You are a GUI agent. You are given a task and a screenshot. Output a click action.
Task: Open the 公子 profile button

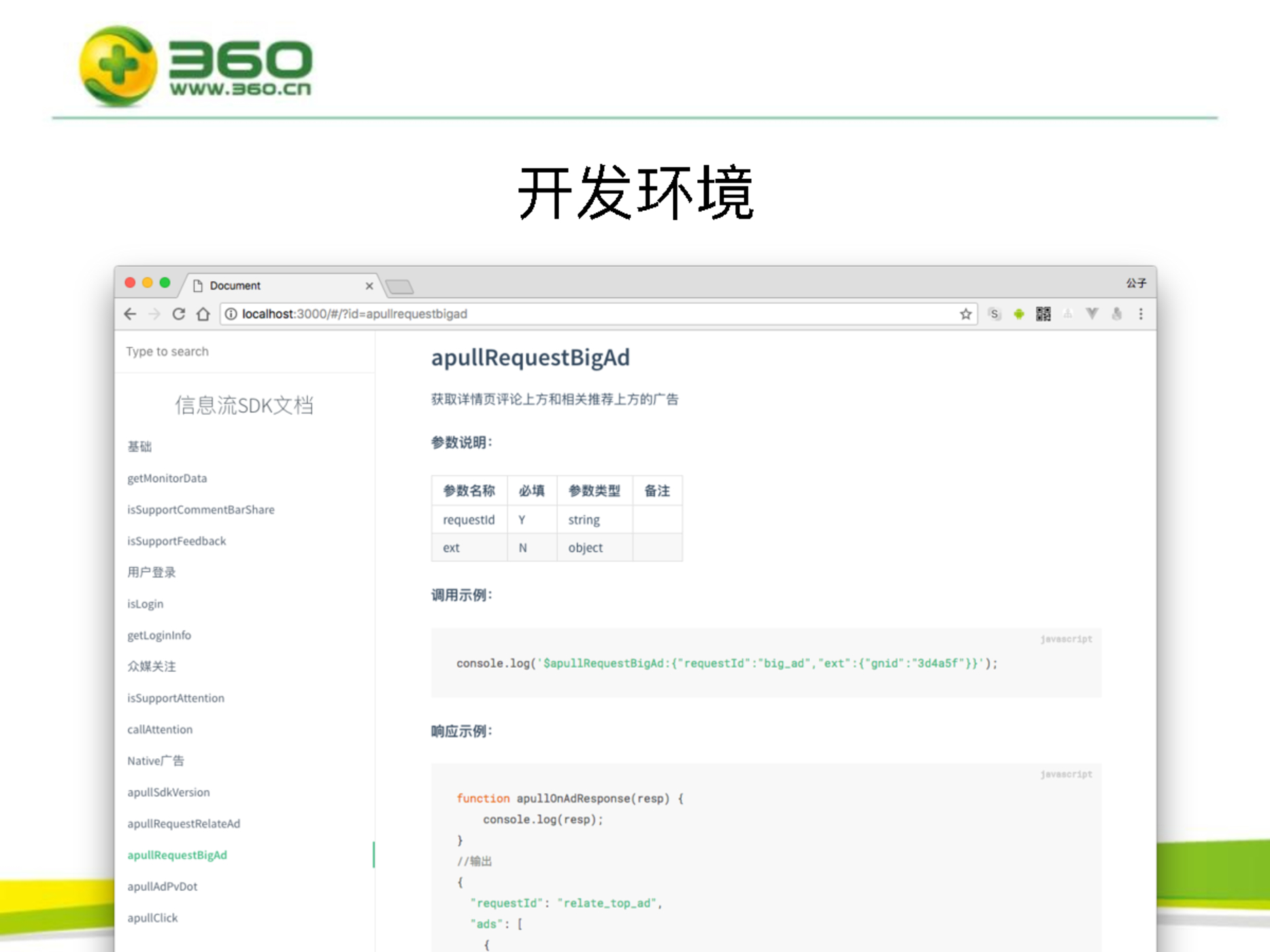click(1135, 284)
